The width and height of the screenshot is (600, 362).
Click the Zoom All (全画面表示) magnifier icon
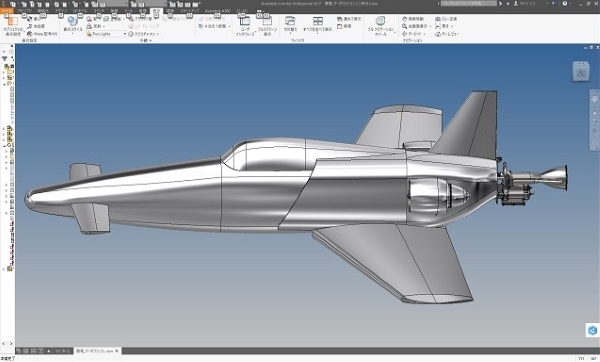404,26
